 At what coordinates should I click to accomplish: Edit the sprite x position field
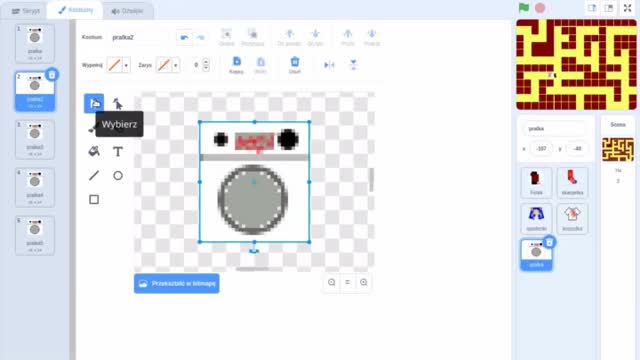tap(541, 149)
